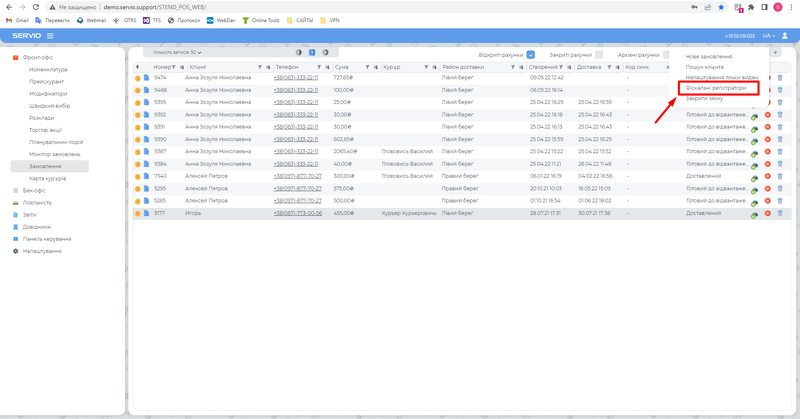Click the phone number link for order 3177
800x419 pixels.
[297, 213]
